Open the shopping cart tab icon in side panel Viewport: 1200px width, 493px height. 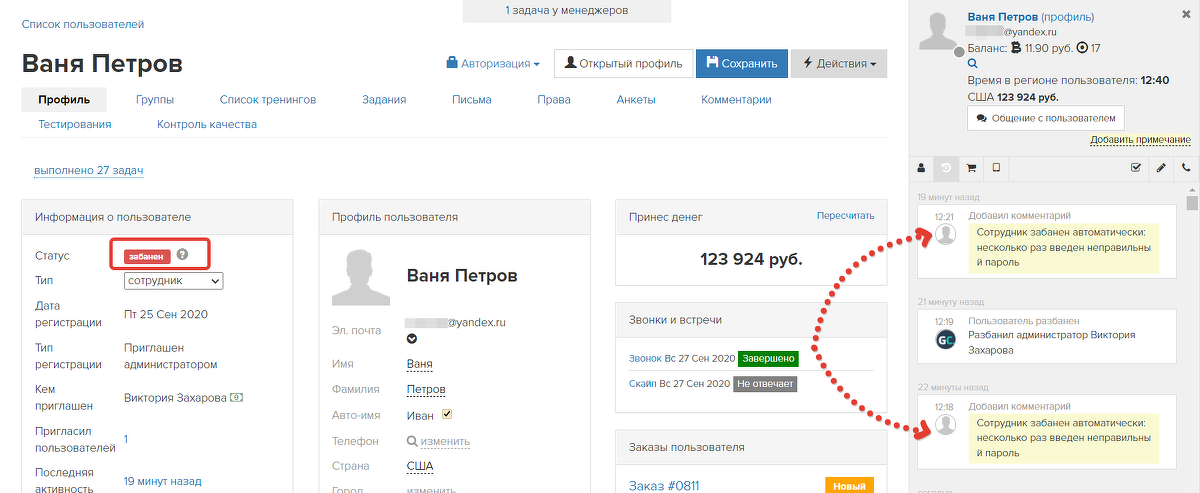coord(971,168)
